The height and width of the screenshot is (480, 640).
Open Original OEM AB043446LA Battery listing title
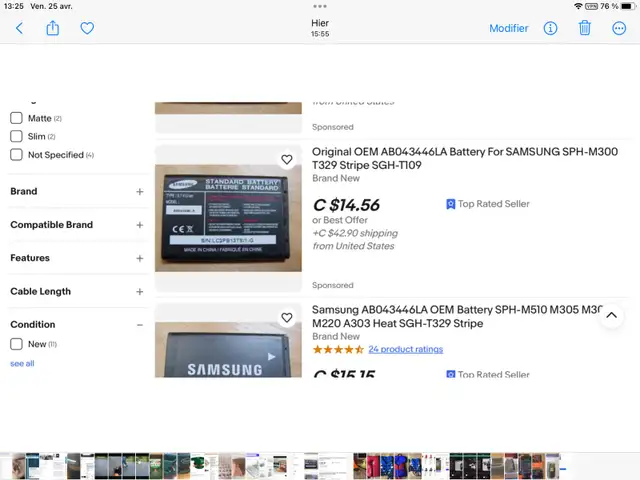(x=465, y=158)
